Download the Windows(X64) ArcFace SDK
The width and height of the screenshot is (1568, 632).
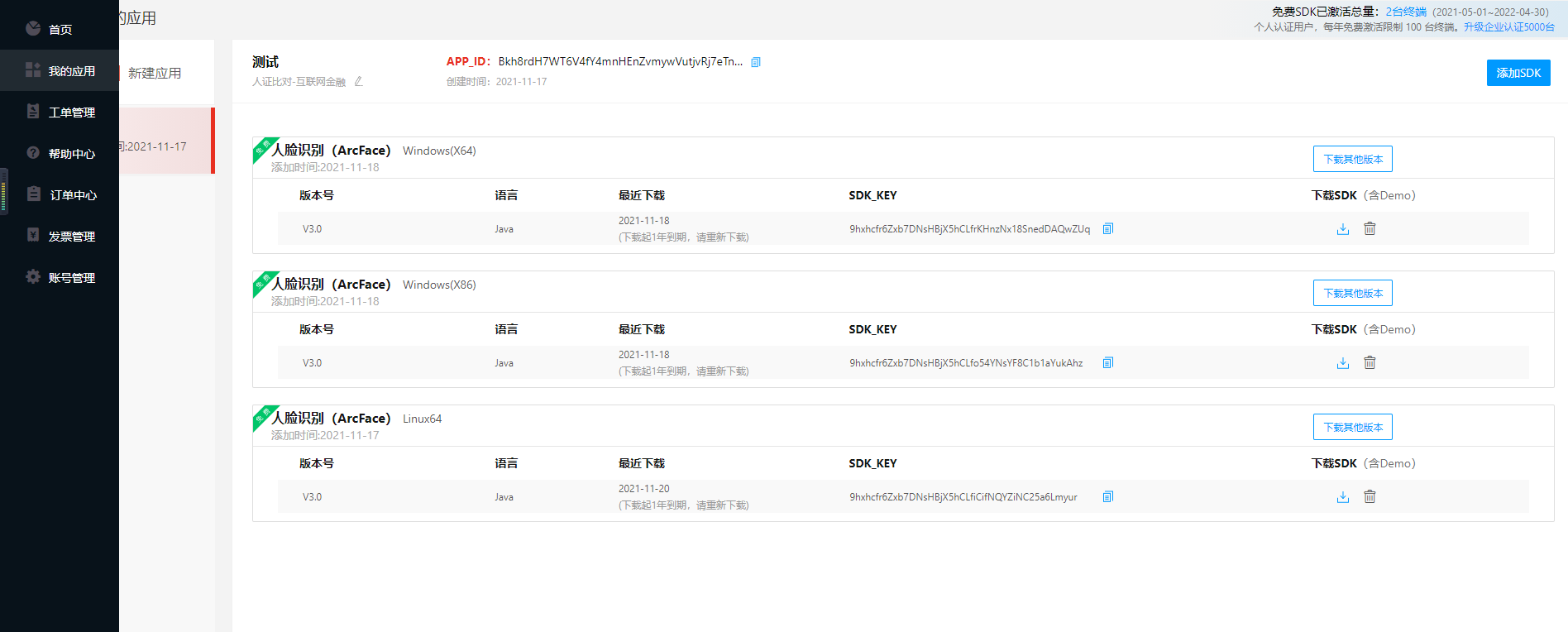tap(1342, 229)
